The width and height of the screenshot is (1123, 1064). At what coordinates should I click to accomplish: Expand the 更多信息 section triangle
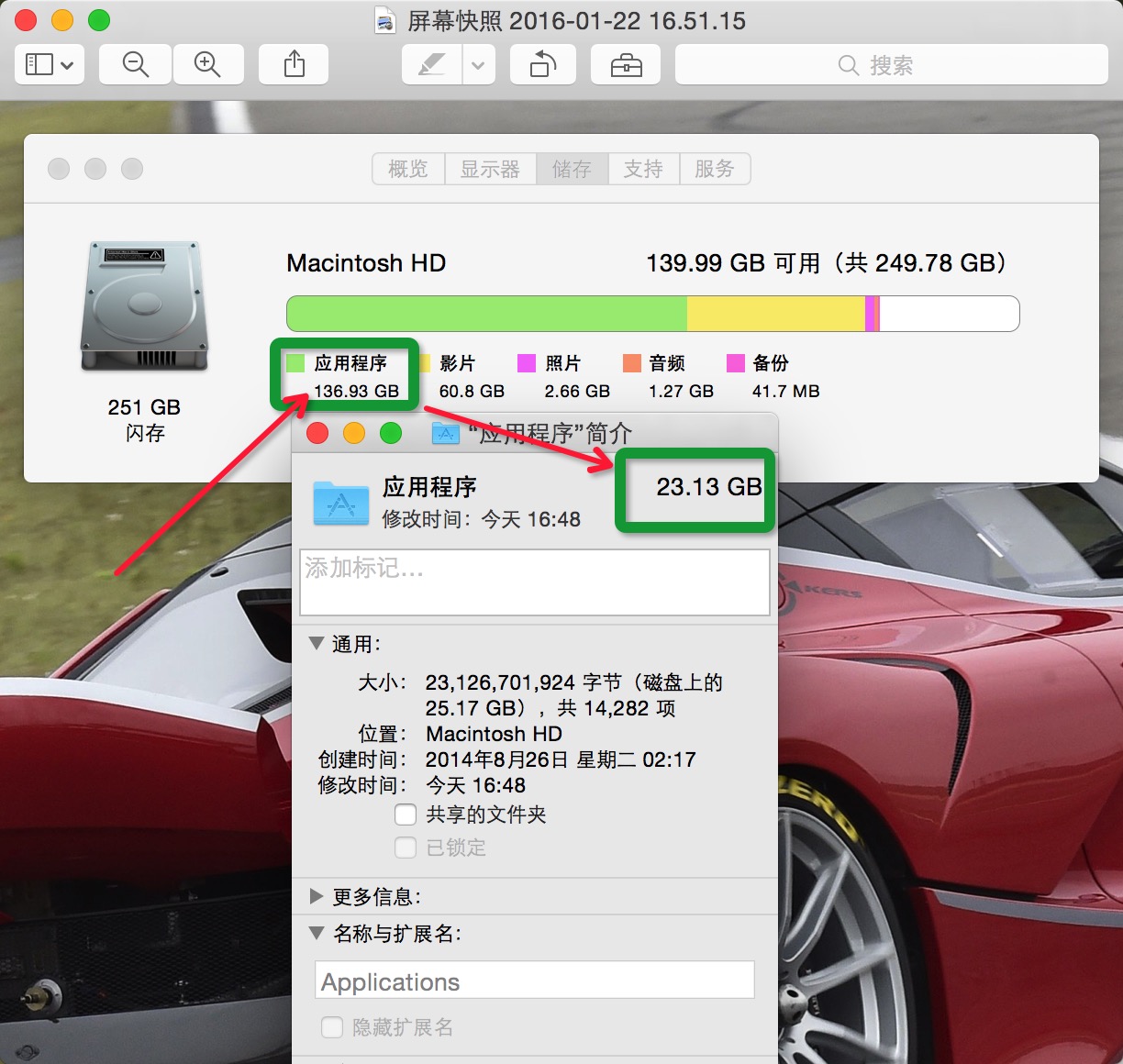[x=317, y=896]
